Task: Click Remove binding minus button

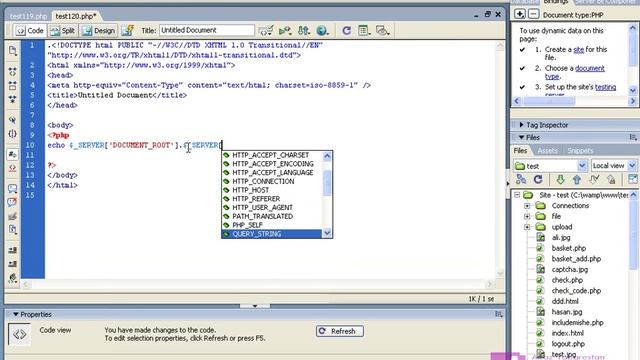Action: coord(533,14)
